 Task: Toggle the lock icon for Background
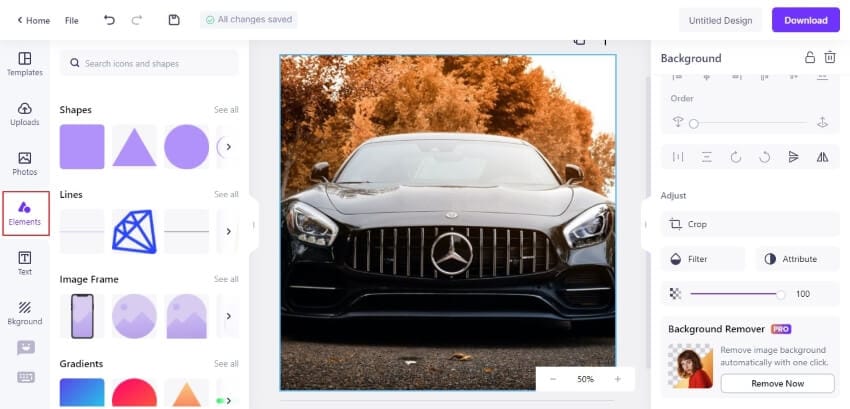coord(809,57)
